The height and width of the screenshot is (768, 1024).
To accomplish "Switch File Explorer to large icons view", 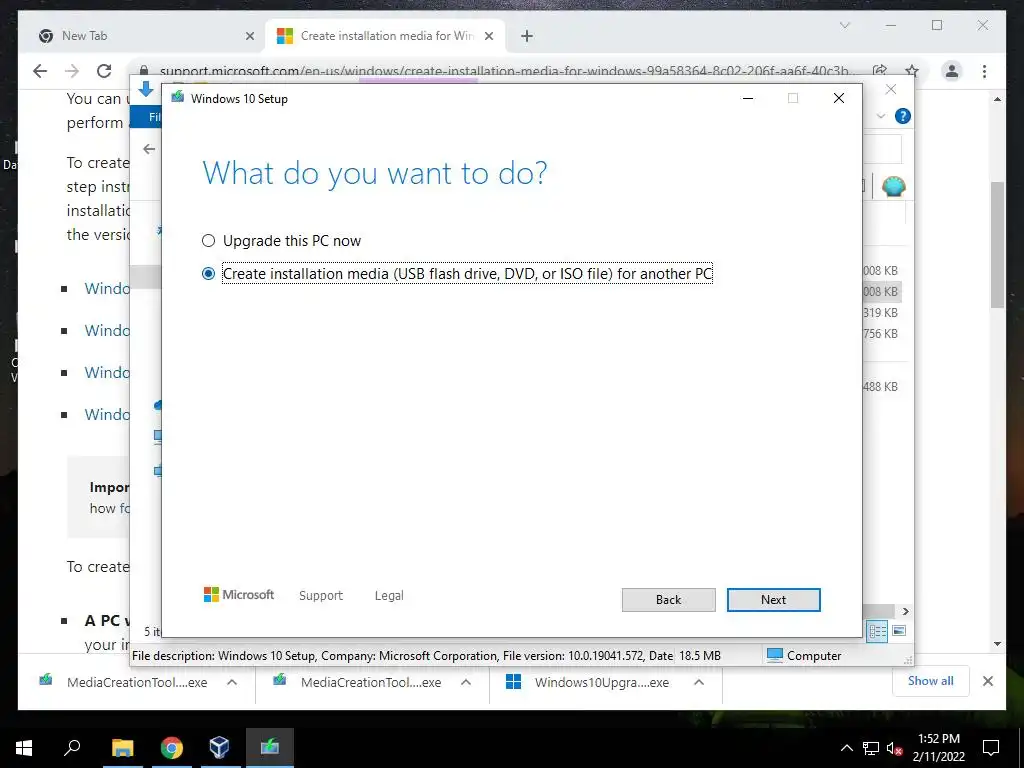I will pos(899,631).
